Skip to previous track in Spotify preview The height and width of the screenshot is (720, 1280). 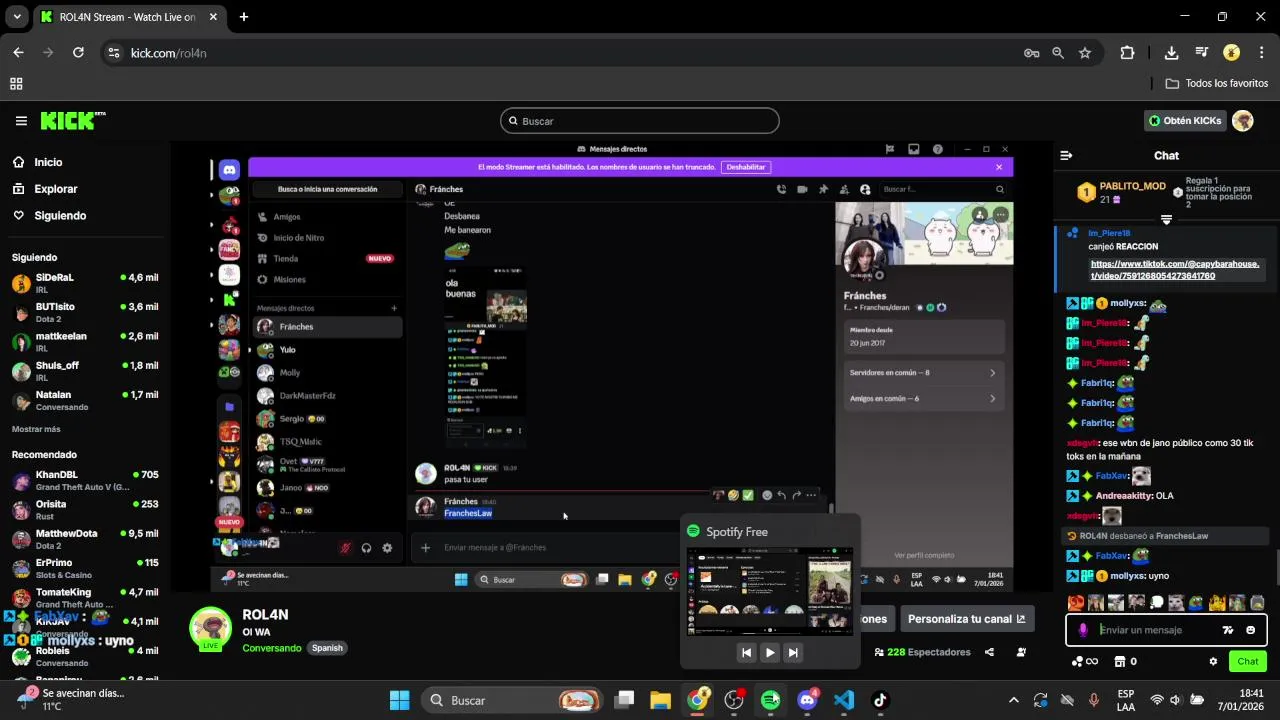746,652
